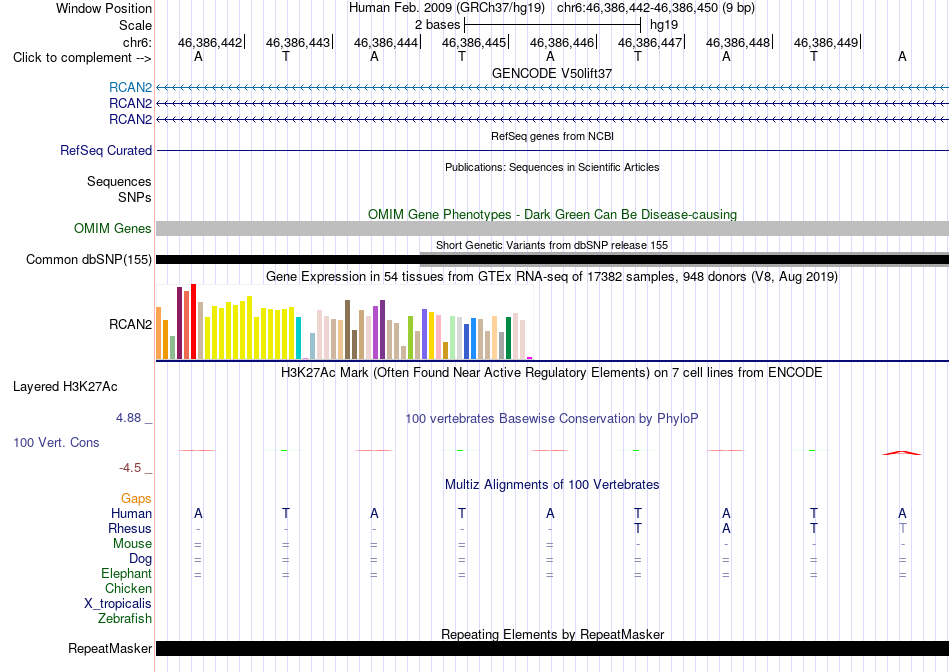Open 'Publications: Sequences in Scientific Articles' title
This screenshot has height=672, width=950.
(x=552, y=167)
